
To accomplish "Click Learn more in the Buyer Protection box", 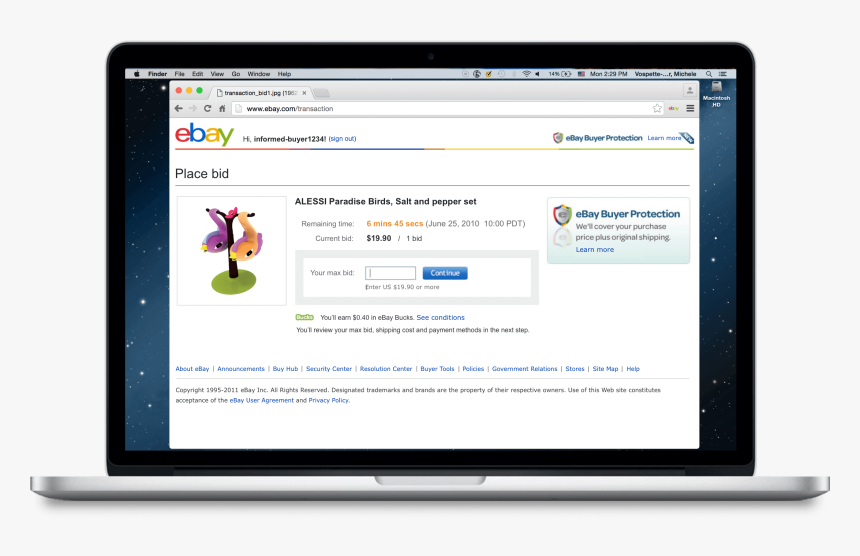I will (x=595, y=249).
